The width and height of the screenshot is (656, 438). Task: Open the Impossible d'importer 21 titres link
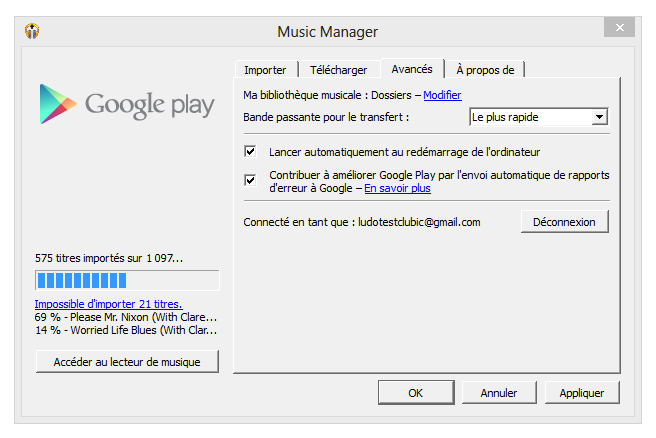pos(108,304)
